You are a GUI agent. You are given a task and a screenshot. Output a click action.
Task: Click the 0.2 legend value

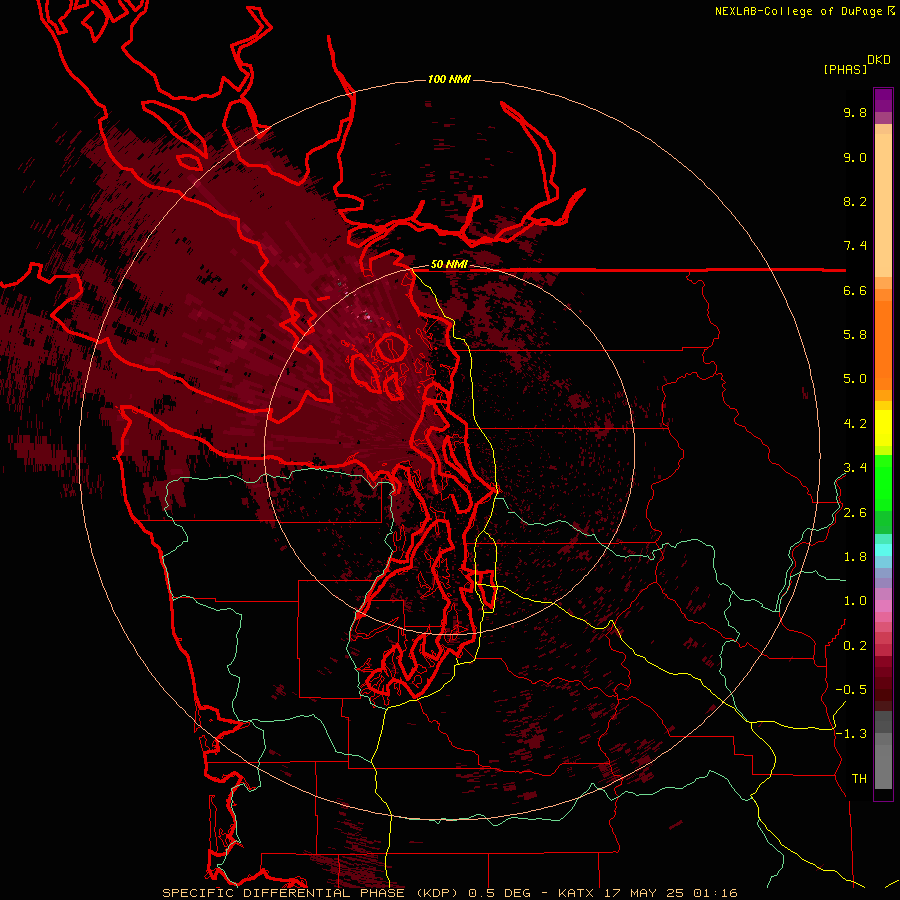(855, 646)
